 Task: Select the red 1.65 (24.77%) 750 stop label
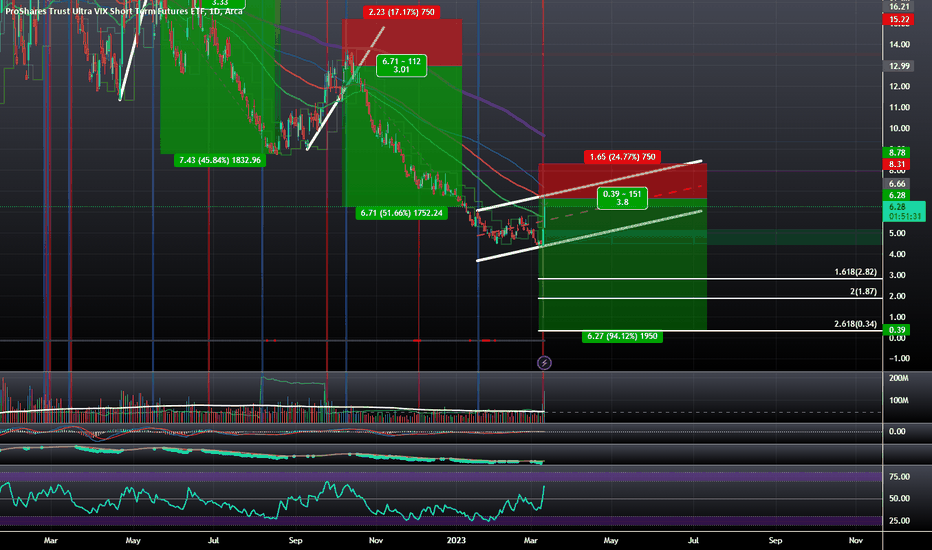point(622,157)
